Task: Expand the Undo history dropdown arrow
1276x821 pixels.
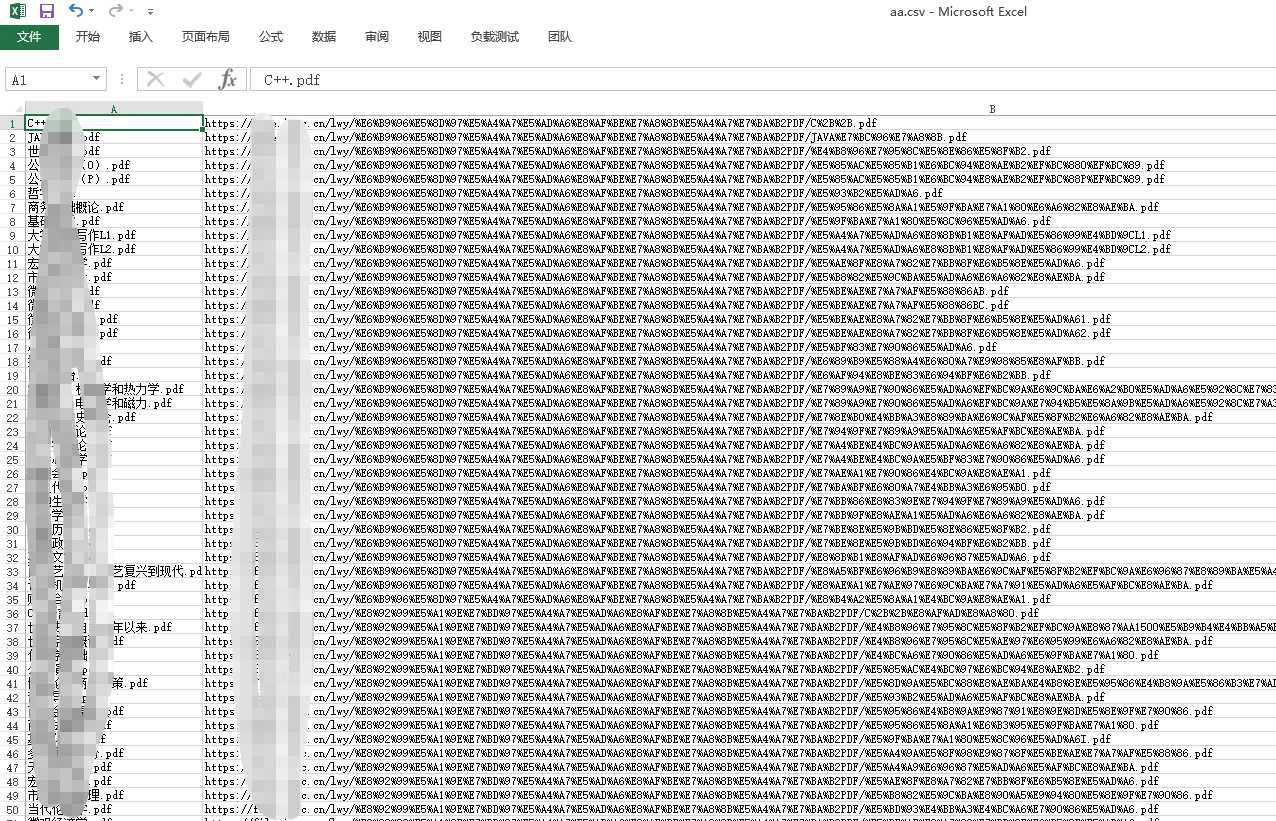Action: click(92, 12)
